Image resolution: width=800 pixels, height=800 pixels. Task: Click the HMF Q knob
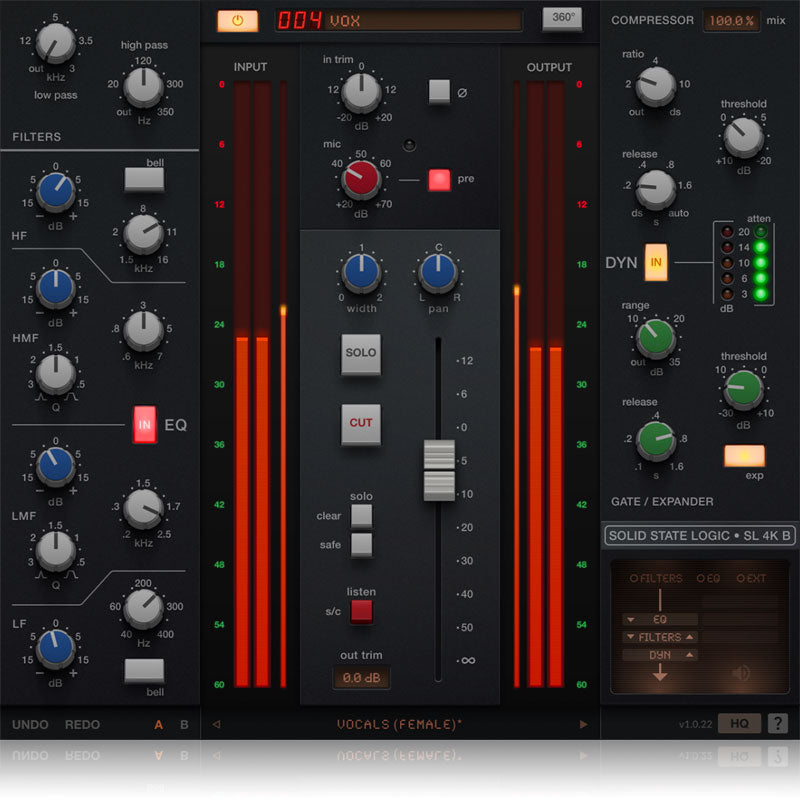click(56, 373)
